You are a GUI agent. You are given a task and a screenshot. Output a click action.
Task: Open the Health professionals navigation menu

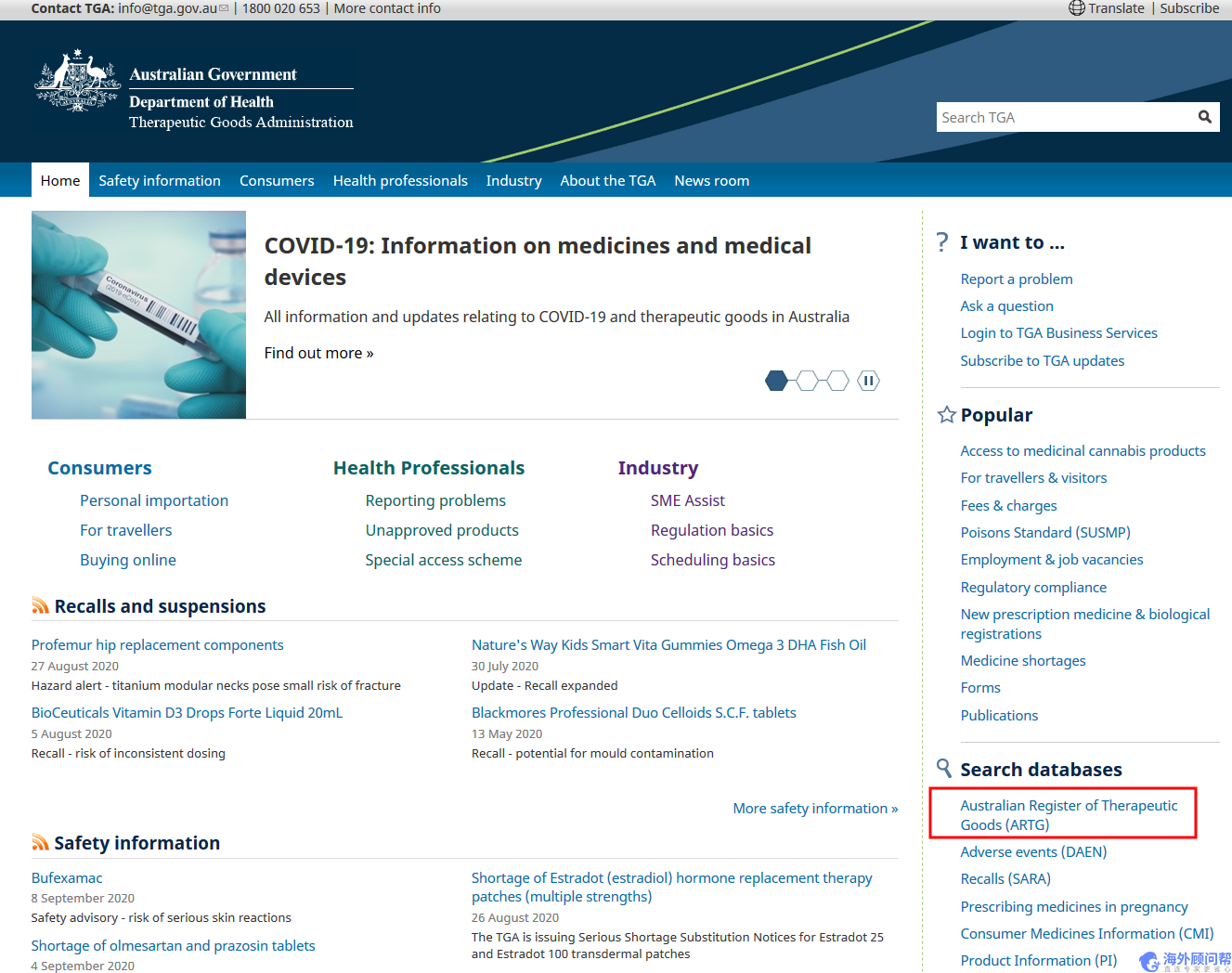click(400, 180)
